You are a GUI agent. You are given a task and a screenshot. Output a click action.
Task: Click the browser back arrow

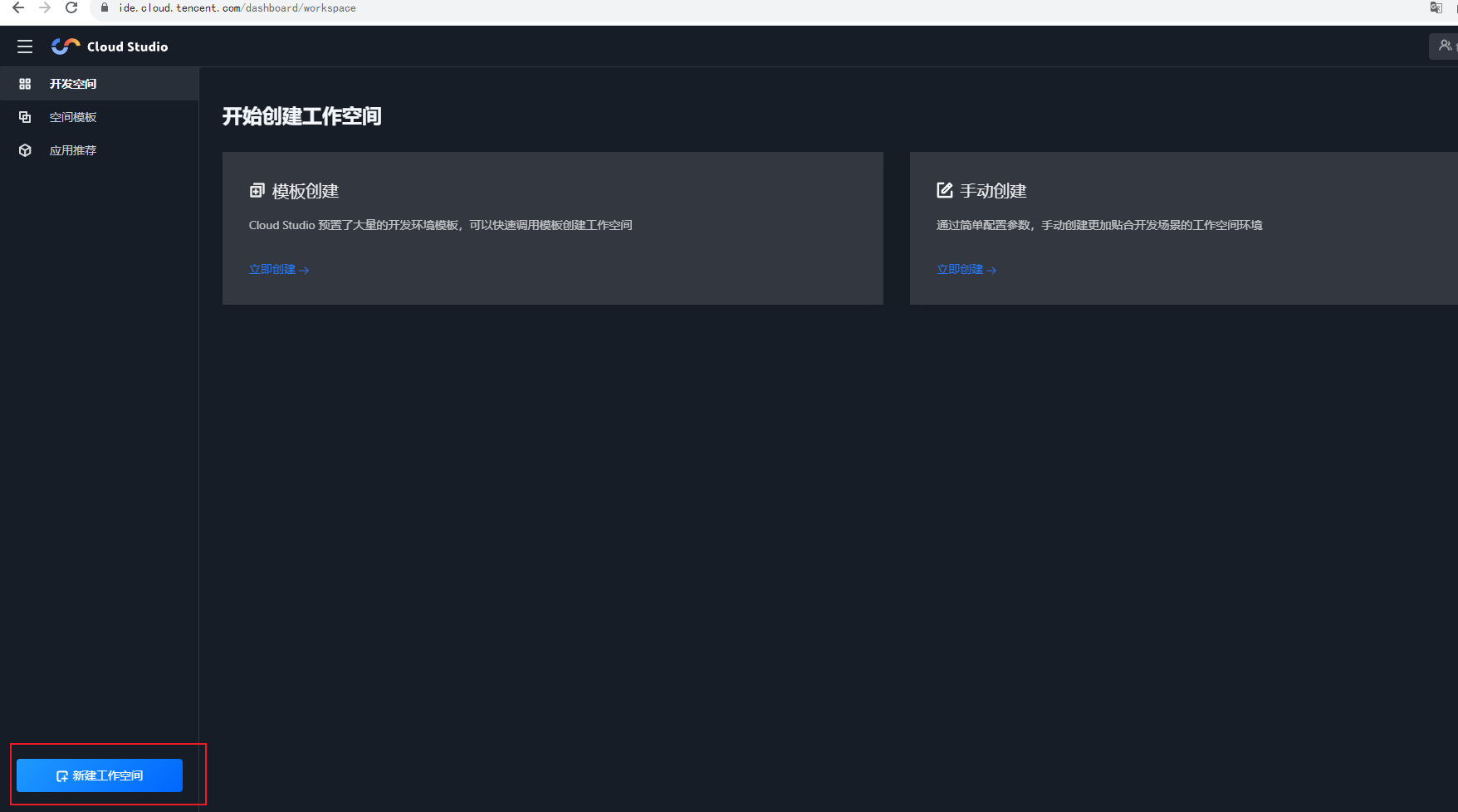click(x=17, y=7)
